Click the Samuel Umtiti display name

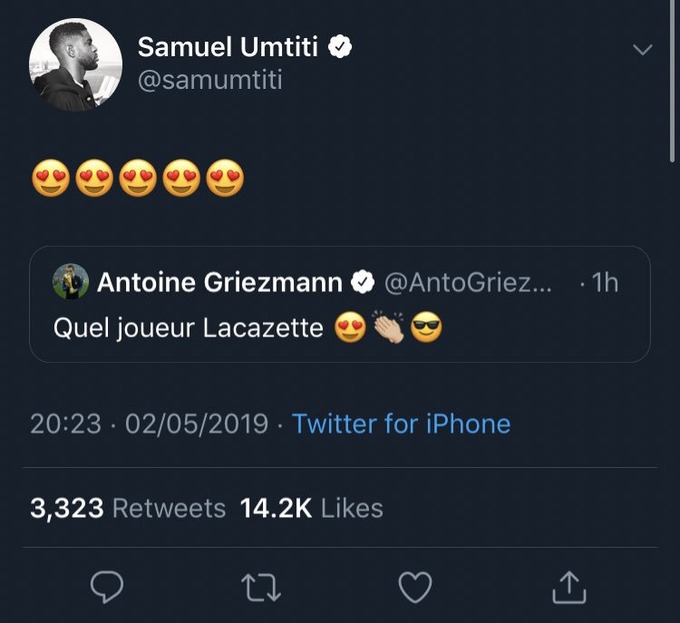point(228,46)
